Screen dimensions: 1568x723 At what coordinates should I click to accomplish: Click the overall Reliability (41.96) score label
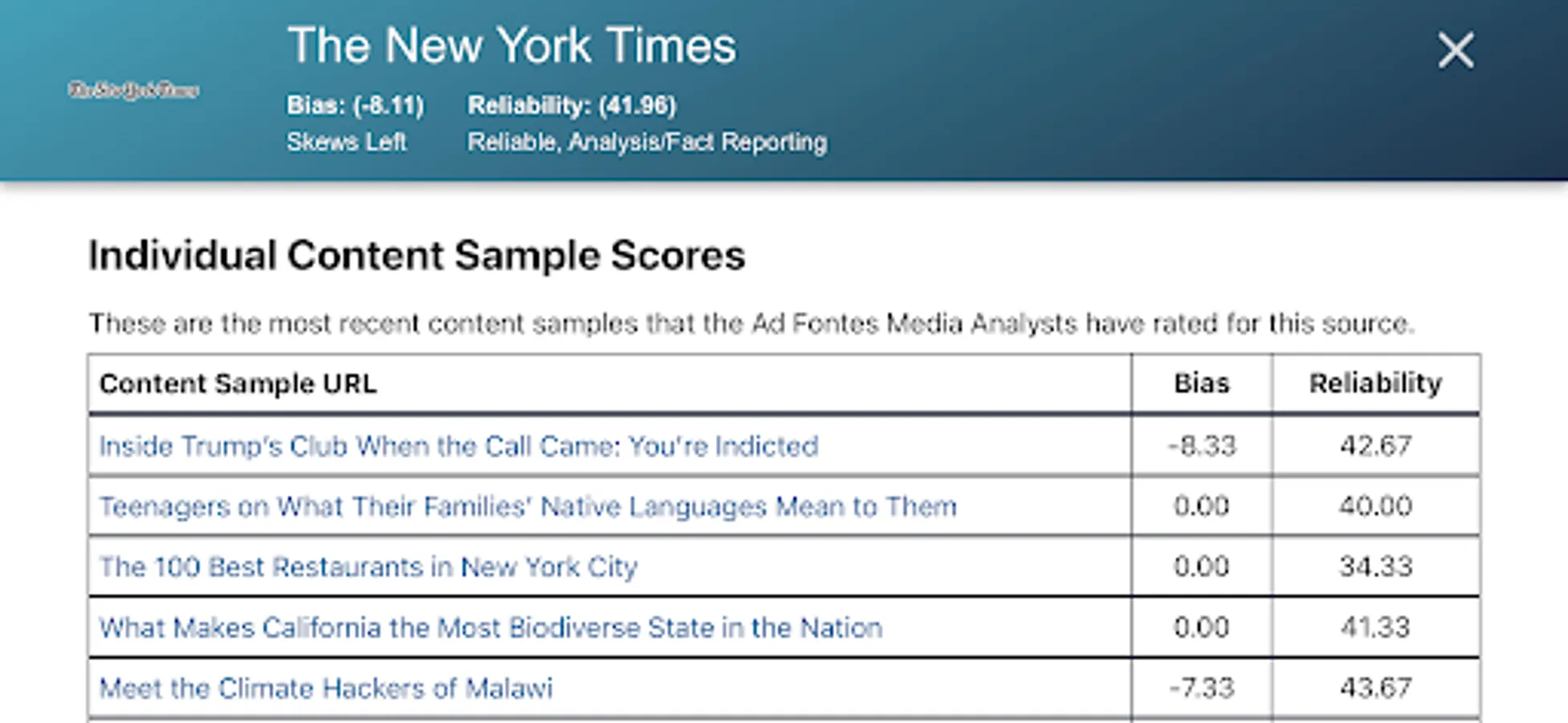point(572,105)
